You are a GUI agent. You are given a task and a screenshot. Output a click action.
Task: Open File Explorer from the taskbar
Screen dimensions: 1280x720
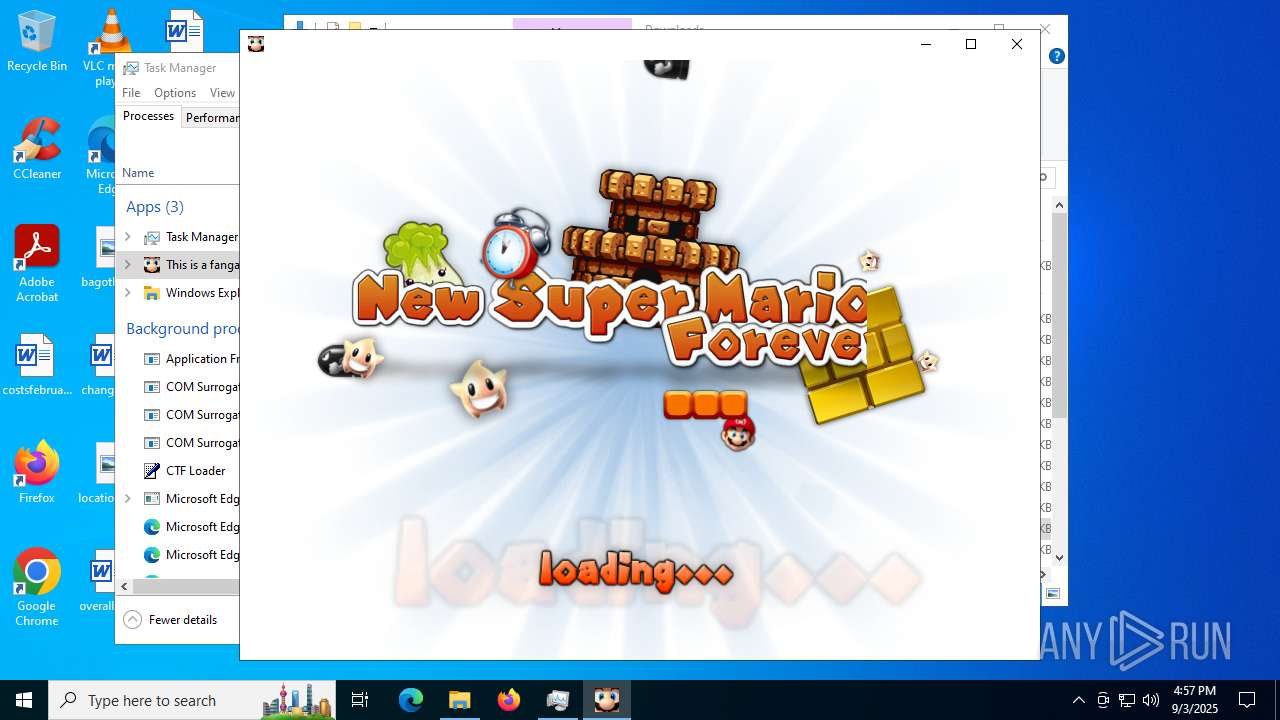click(x=459, y=700)
